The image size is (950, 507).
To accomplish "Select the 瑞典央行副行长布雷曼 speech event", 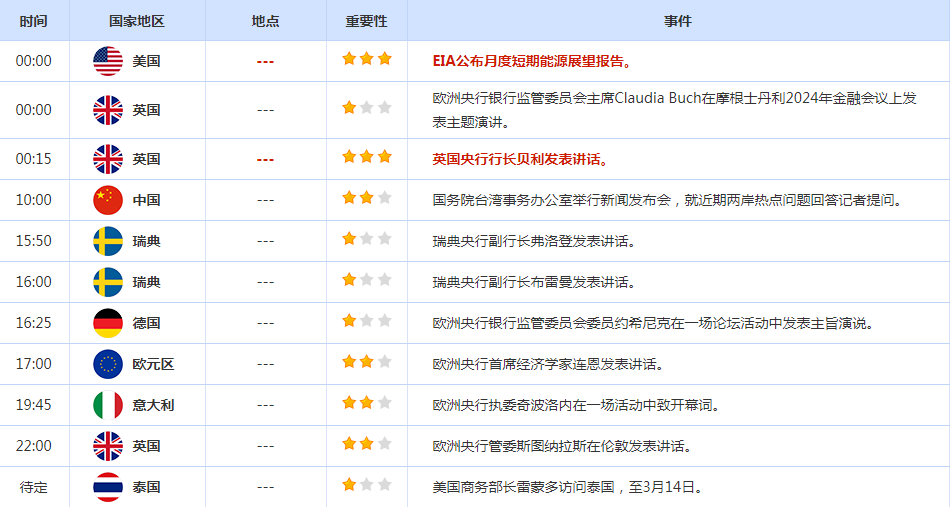I will click(x=534, y=282).
